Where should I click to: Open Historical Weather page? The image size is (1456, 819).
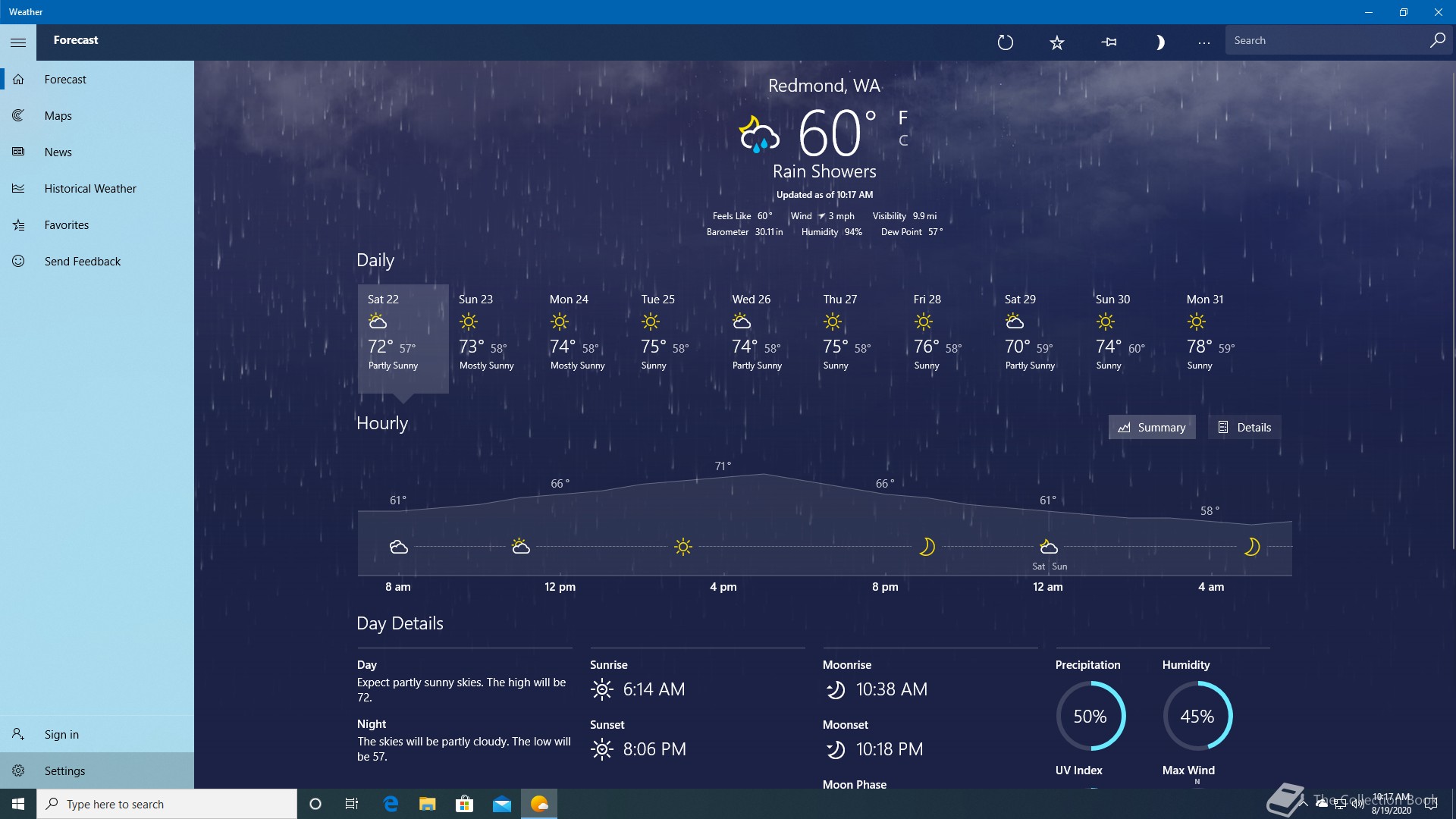point(97,188)
